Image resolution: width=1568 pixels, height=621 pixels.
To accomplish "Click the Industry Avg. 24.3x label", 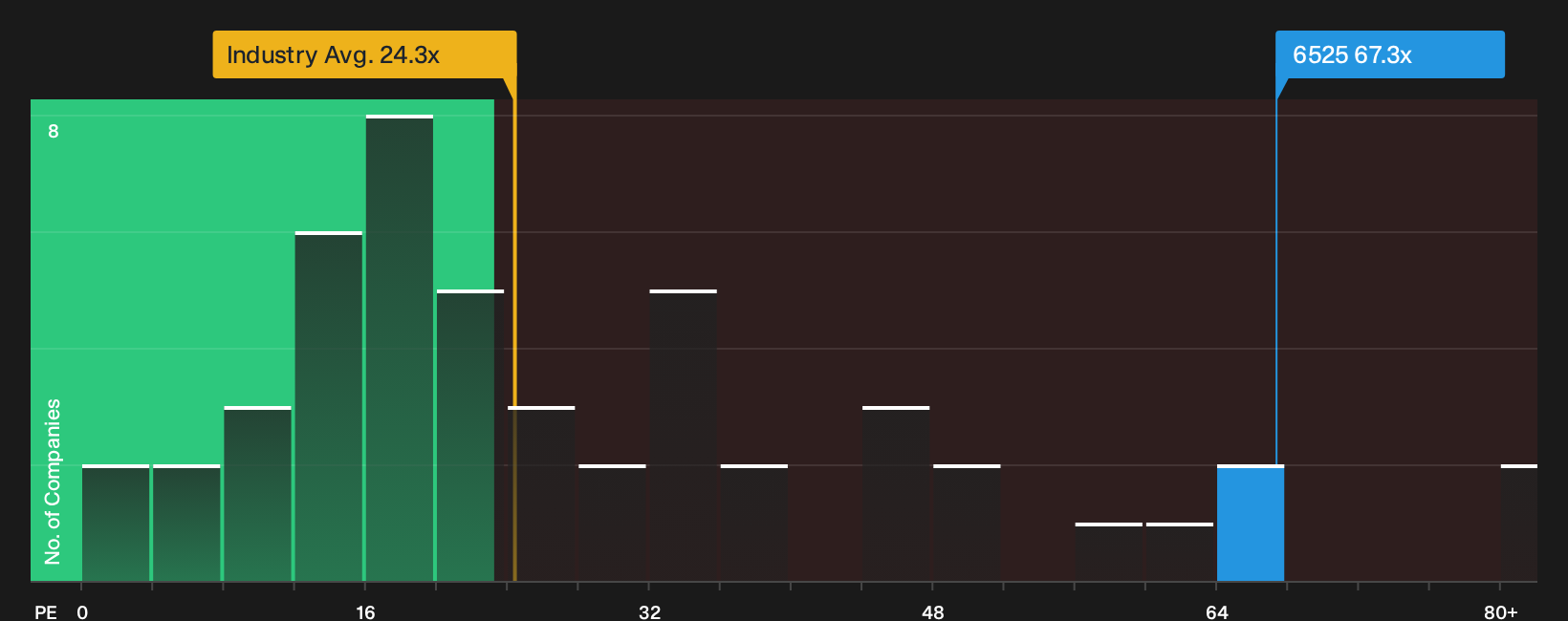I will click(x=364, y=54).
